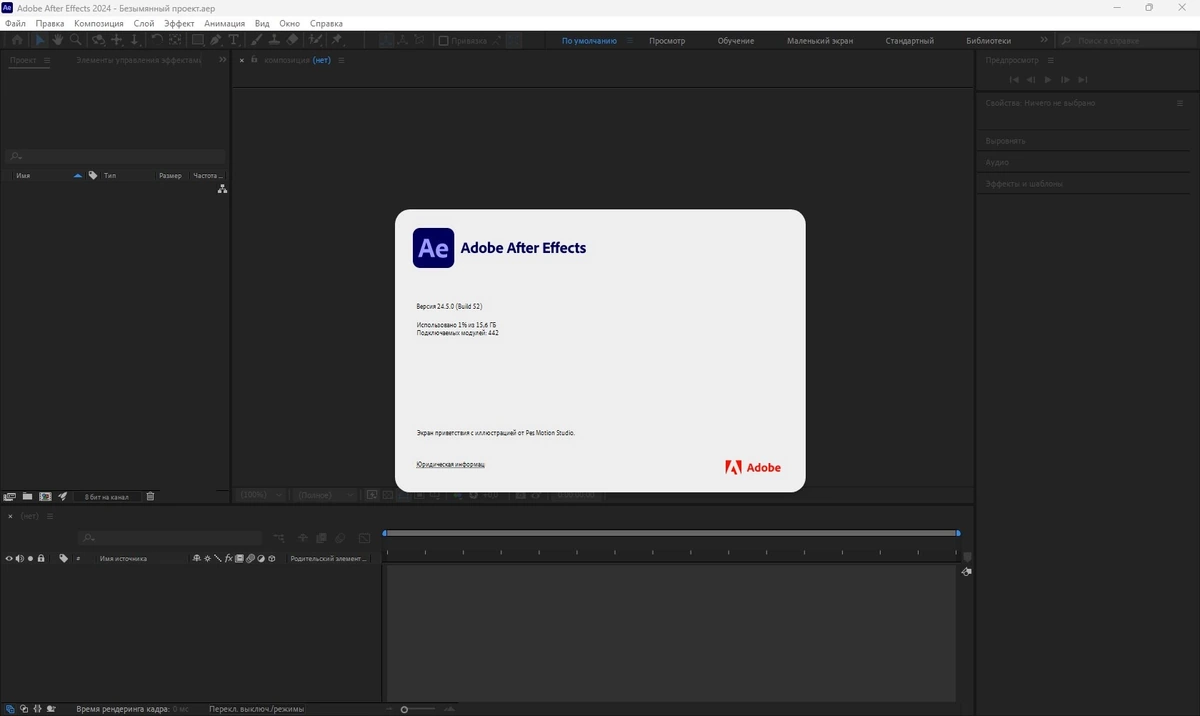Select the Rotation tool
Screen dimensions: 1200x716
pos(157,40)
